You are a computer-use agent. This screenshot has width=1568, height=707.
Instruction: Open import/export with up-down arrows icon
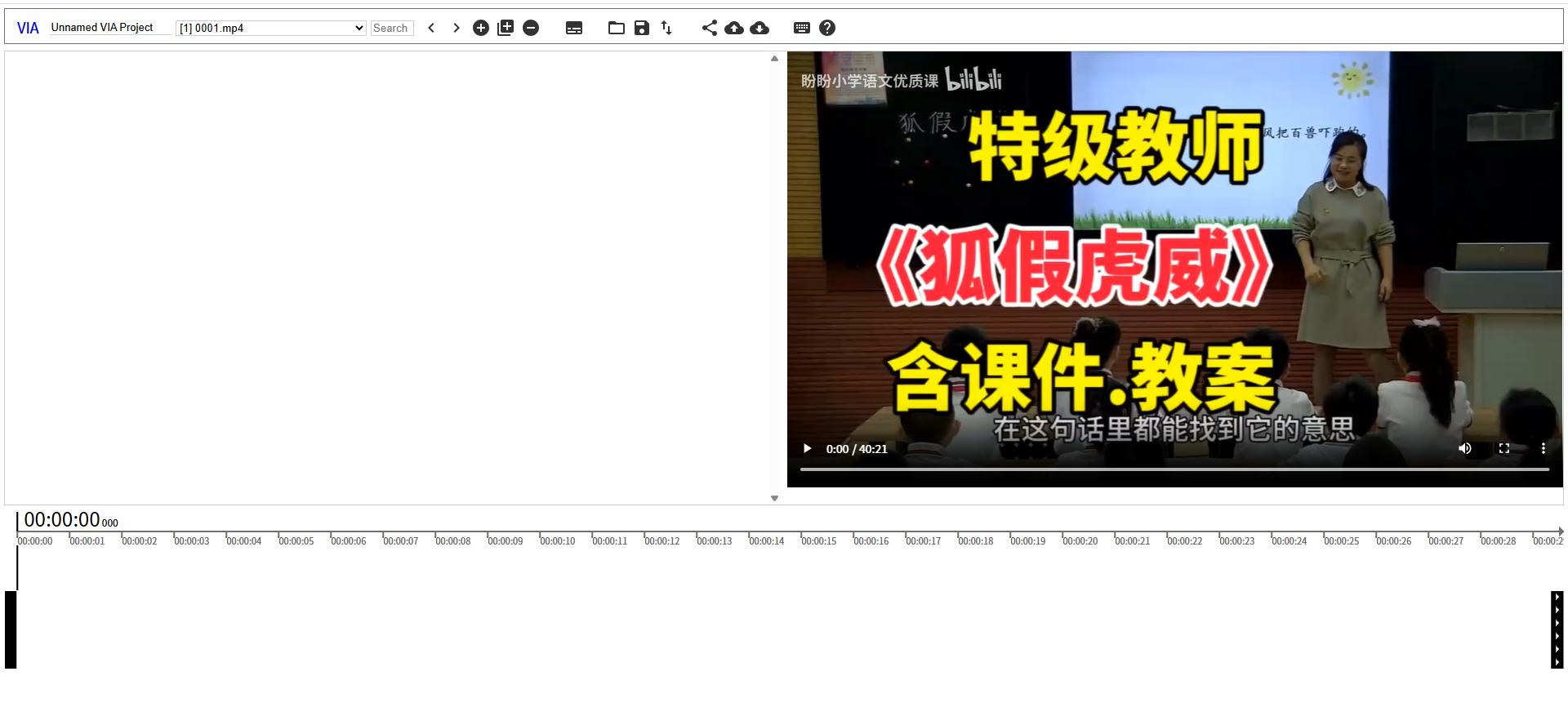pos(666,28)
